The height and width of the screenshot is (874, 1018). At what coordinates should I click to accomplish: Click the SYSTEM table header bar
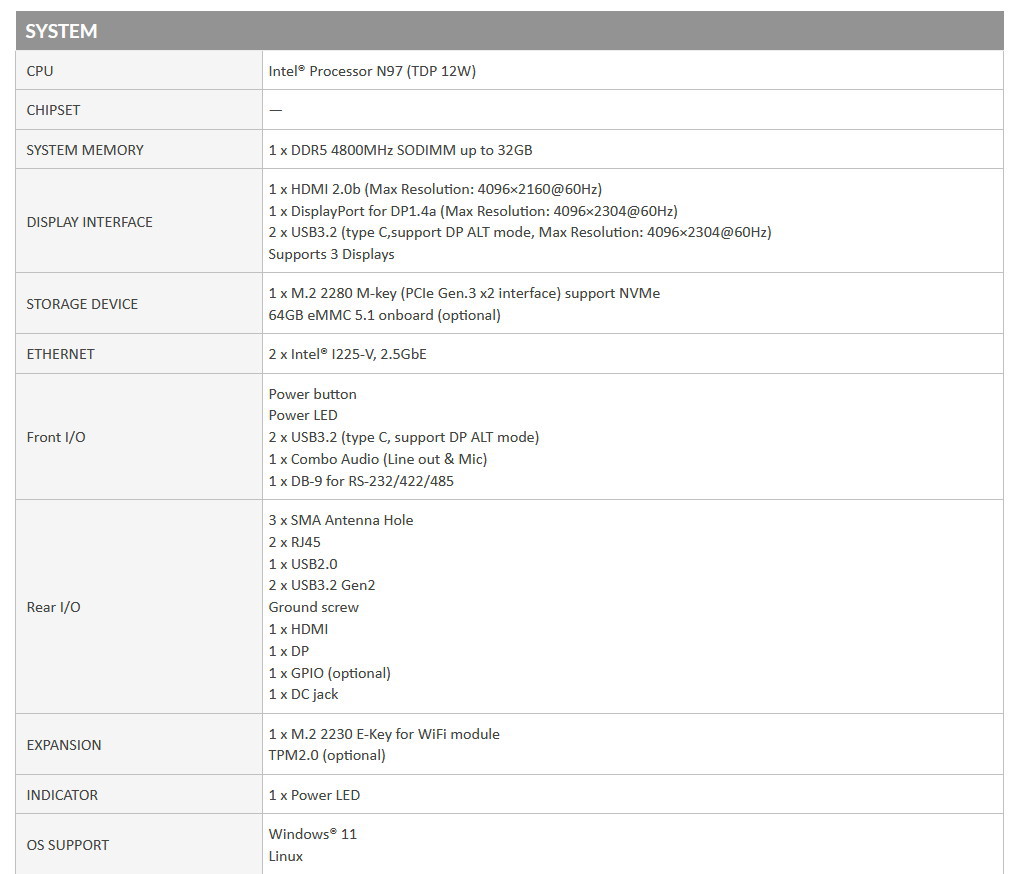click(x=509, y=31)
